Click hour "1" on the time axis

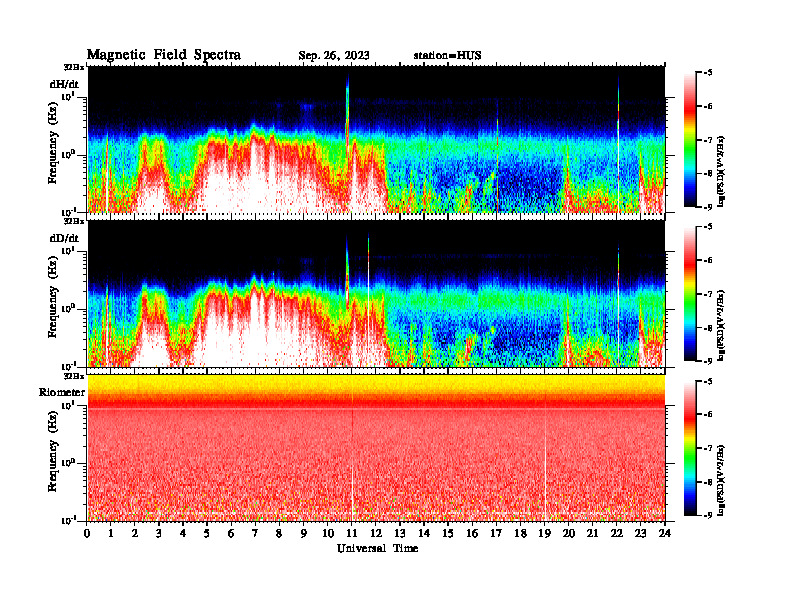coord(111,534)
